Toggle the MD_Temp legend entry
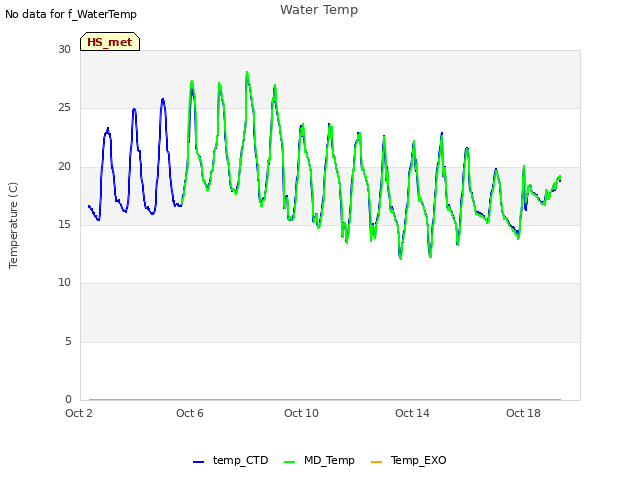This screenshot has height=480, width=640. click(x=319, y=460)
